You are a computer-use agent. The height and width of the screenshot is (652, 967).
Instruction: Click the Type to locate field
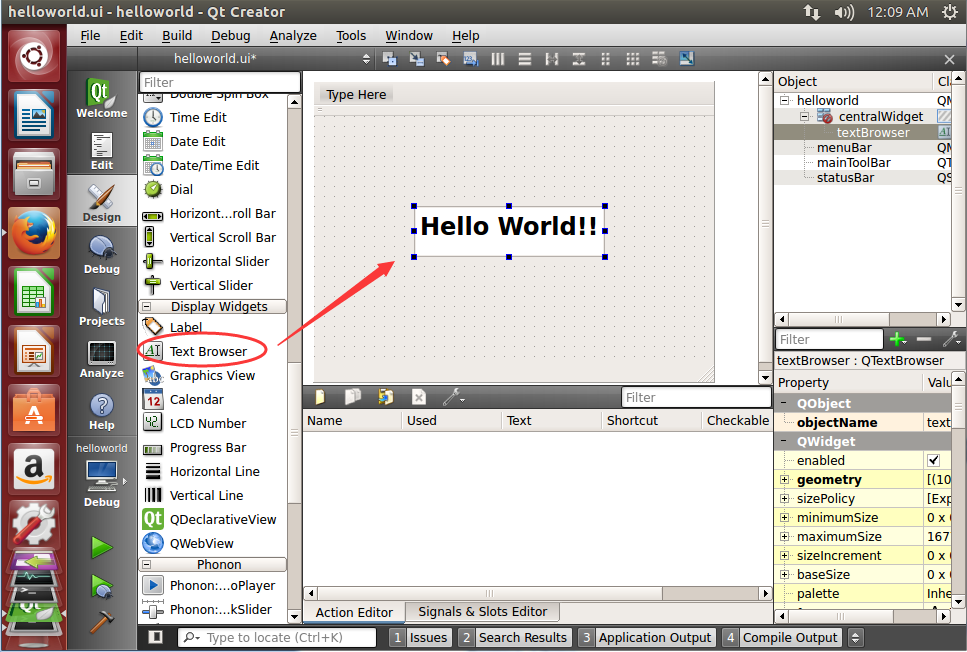[x=277, y=637]
